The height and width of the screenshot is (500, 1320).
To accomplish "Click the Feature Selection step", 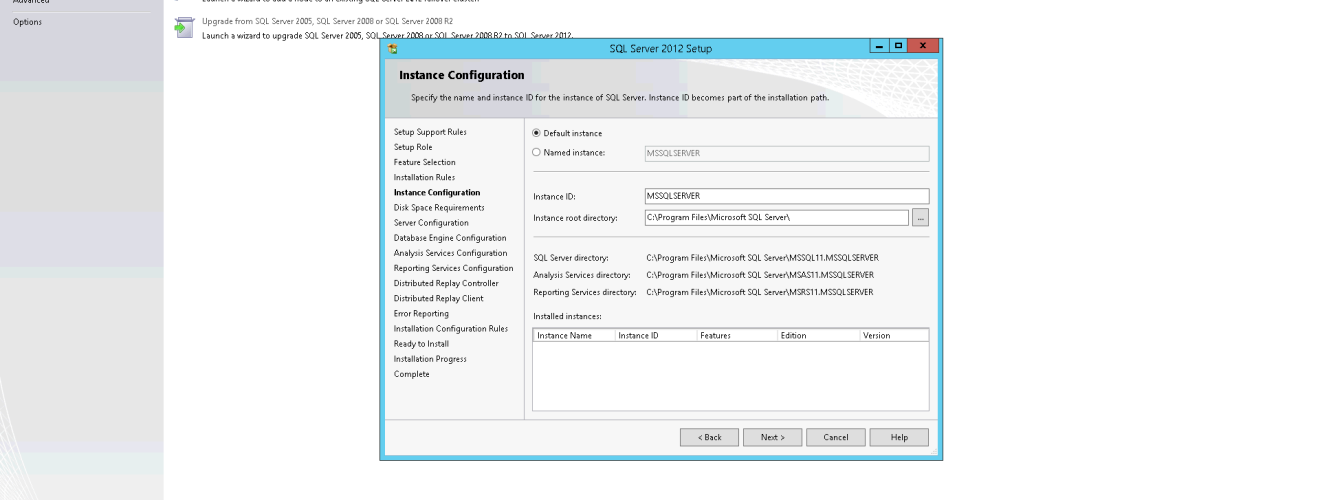I will 424,162.
